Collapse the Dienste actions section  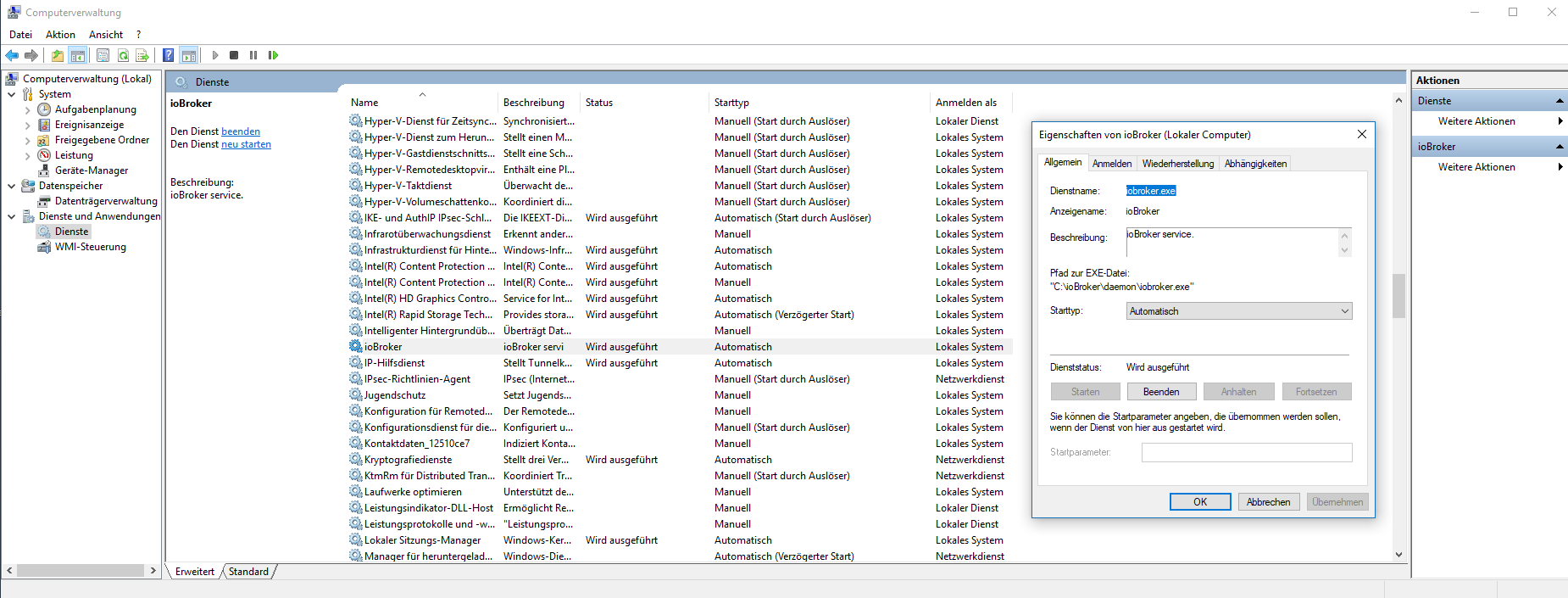(x=1560, y=101)
